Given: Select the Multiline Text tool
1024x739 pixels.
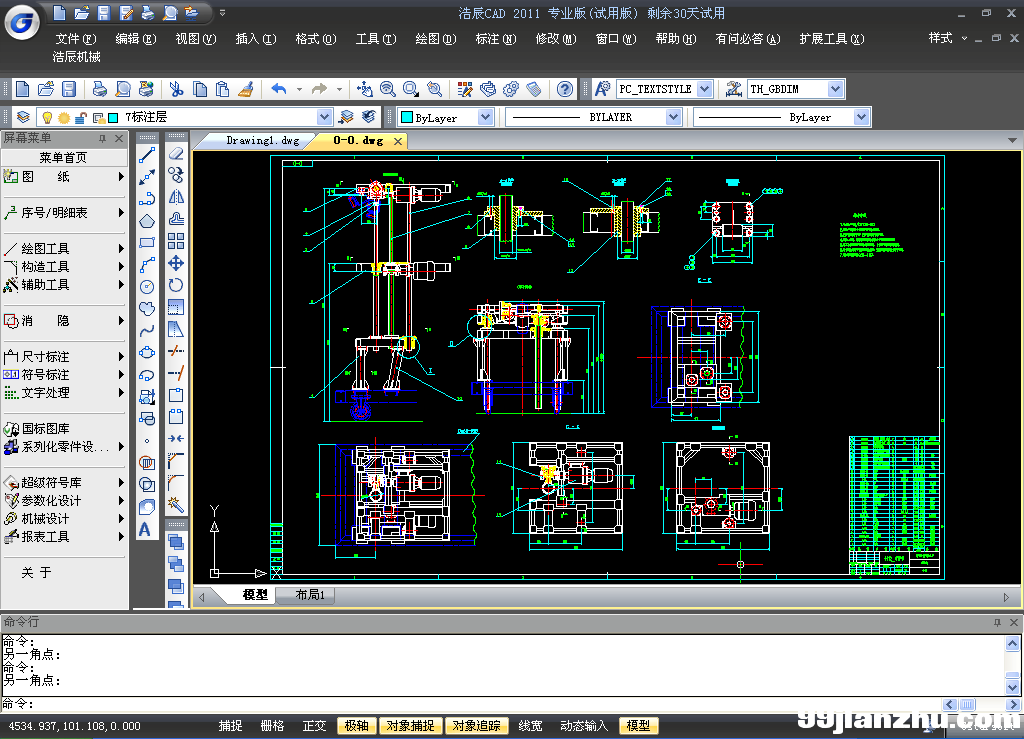Looking at the screenshot, I should [145, 529].
